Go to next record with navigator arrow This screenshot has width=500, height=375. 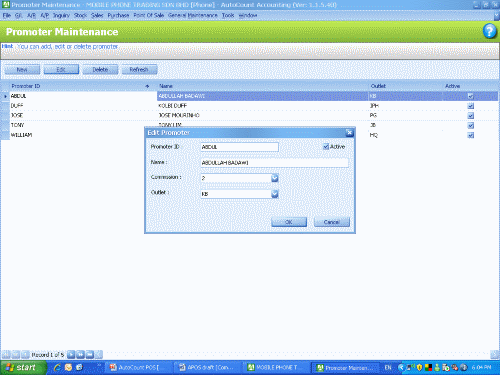pos(71,355)
